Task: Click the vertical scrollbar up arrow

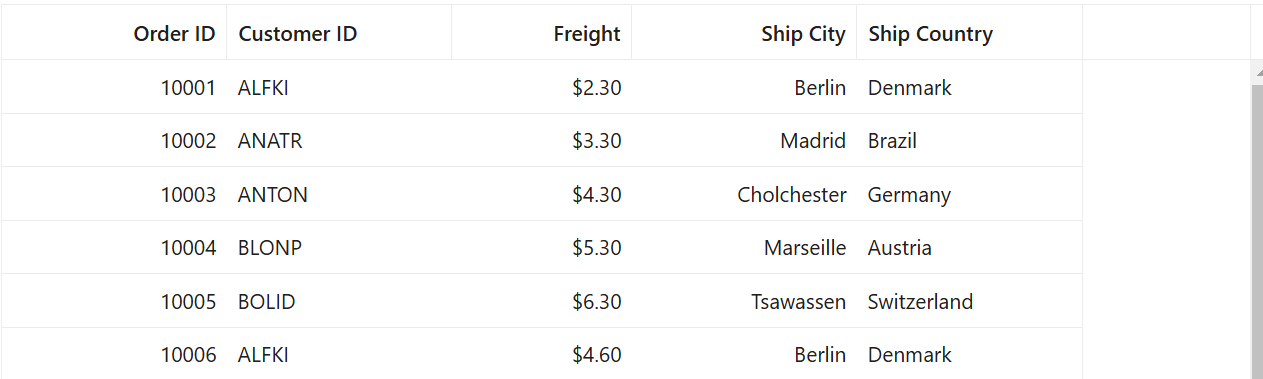Action: click(1257, 71)
